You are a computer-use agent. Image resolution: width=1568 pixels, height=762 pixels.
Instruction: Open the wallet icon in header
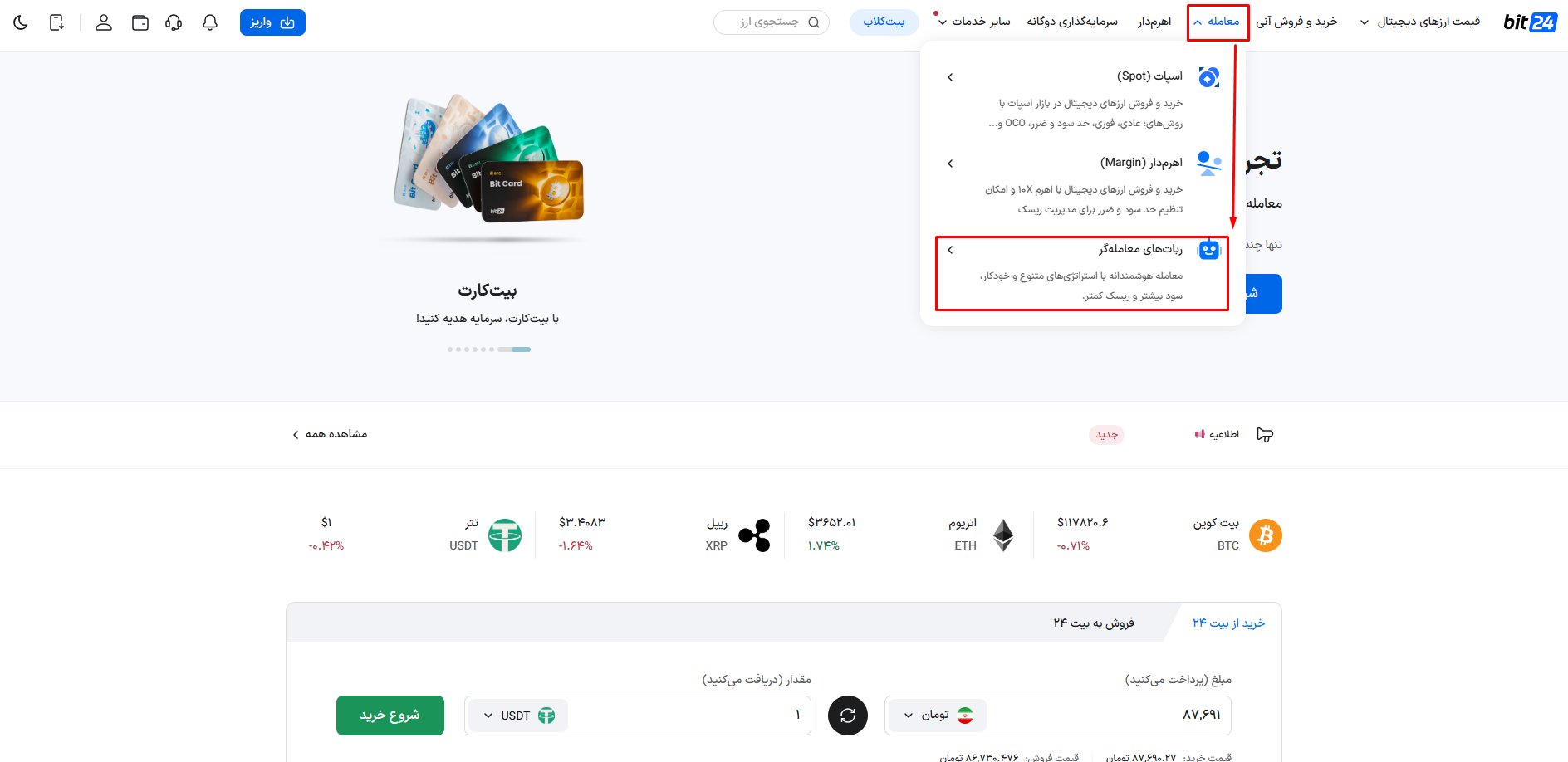140,22
